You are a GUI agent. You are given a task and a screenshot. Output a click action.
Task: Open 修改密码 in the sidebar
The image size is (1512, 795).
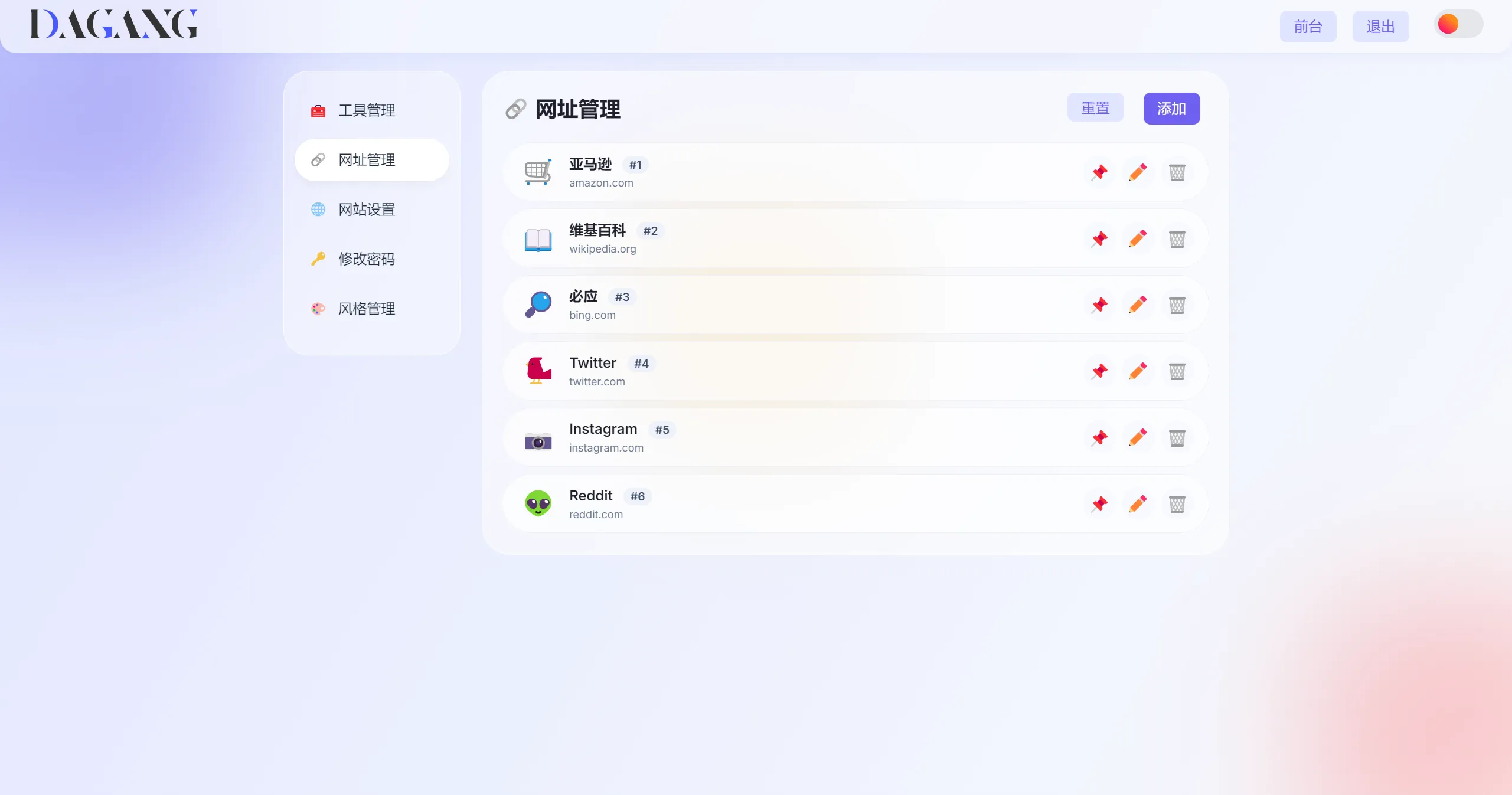[372, 259]
